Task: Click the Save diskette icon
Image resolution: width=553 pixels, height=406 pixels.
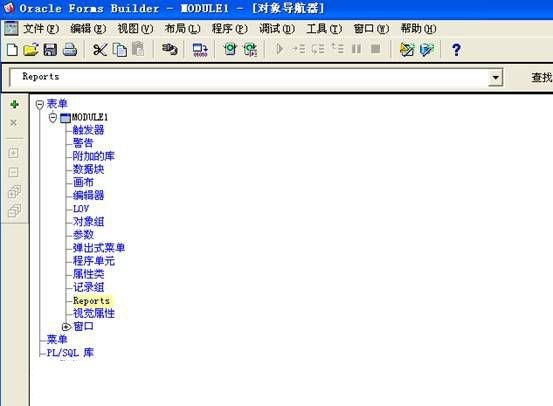Action: [50, 50]
